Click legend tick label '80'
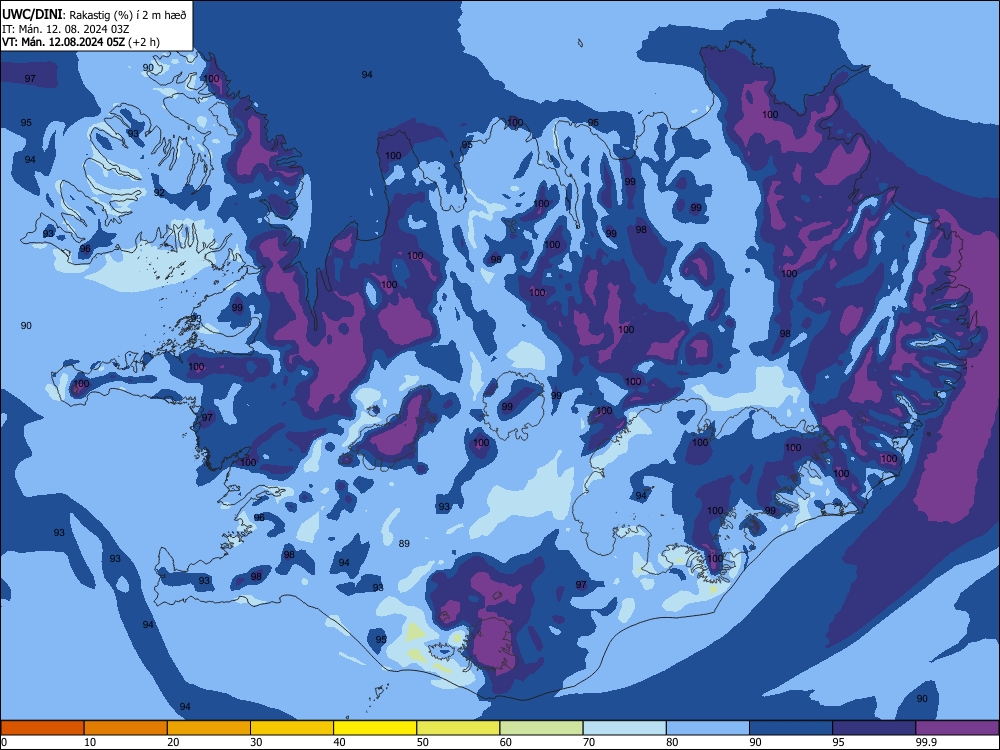This screenshot has height=750, width=1000. (672, 742)
